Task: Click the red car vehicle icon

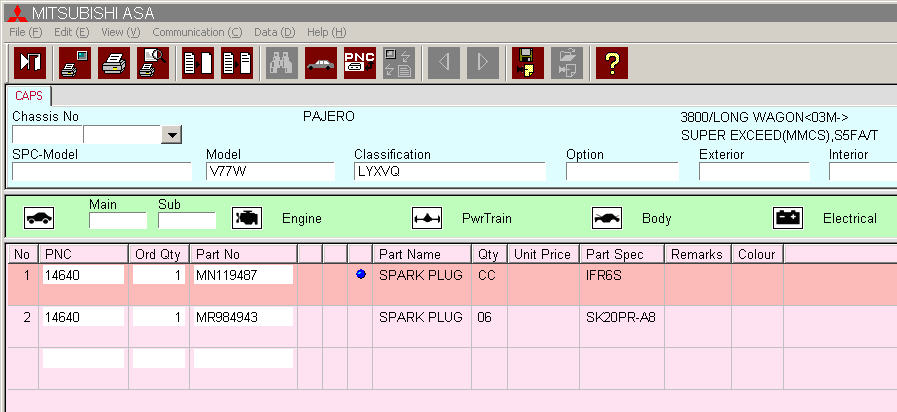Action: 320,62
